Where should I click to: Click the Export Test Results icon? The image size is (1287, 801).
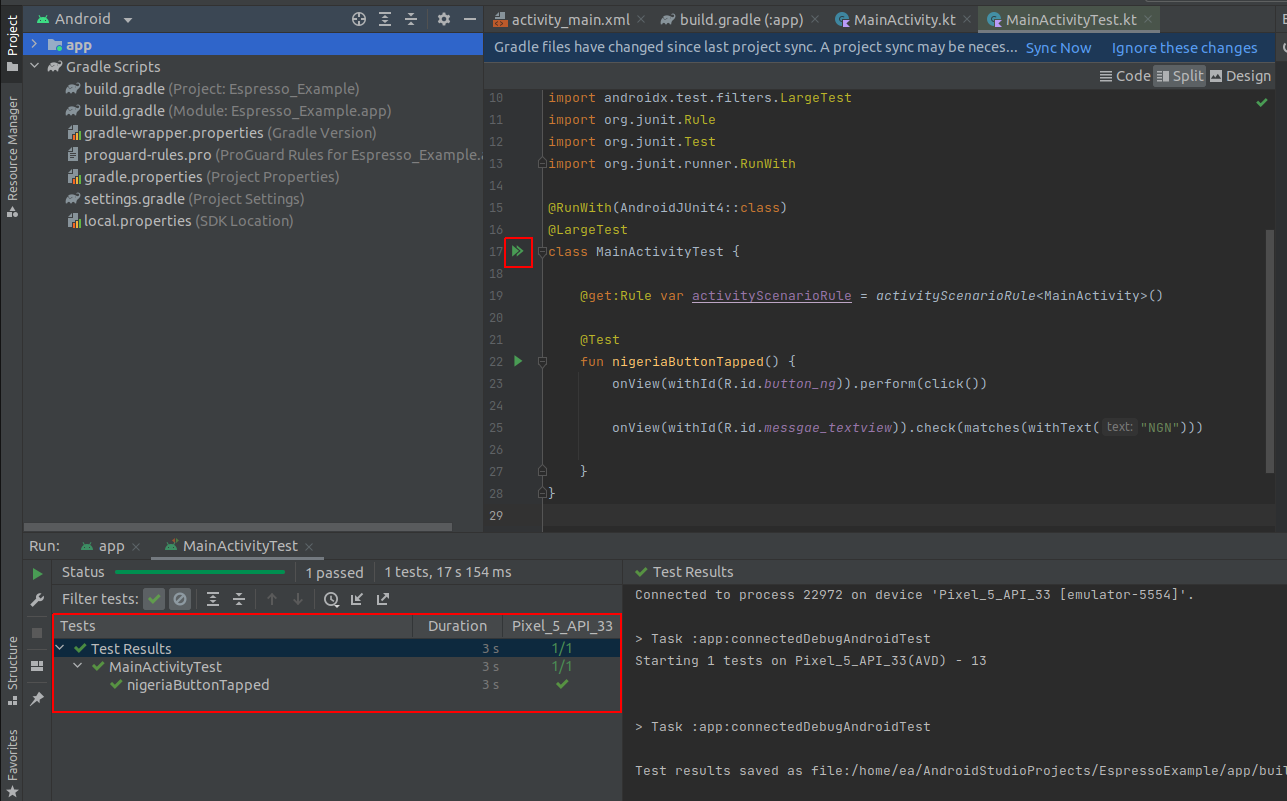[383, 599]
